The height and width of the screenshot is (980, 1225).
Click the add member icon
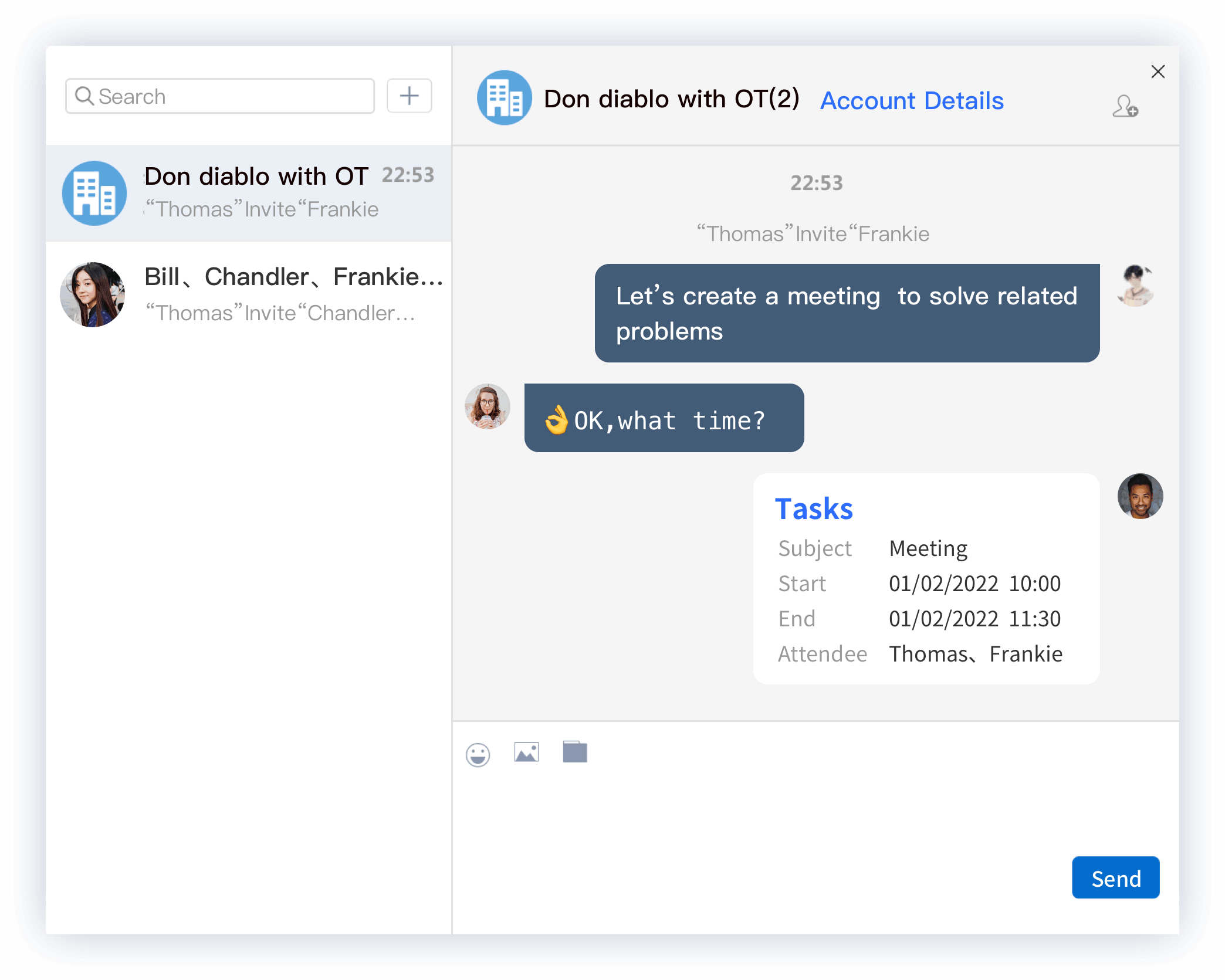1125,107
